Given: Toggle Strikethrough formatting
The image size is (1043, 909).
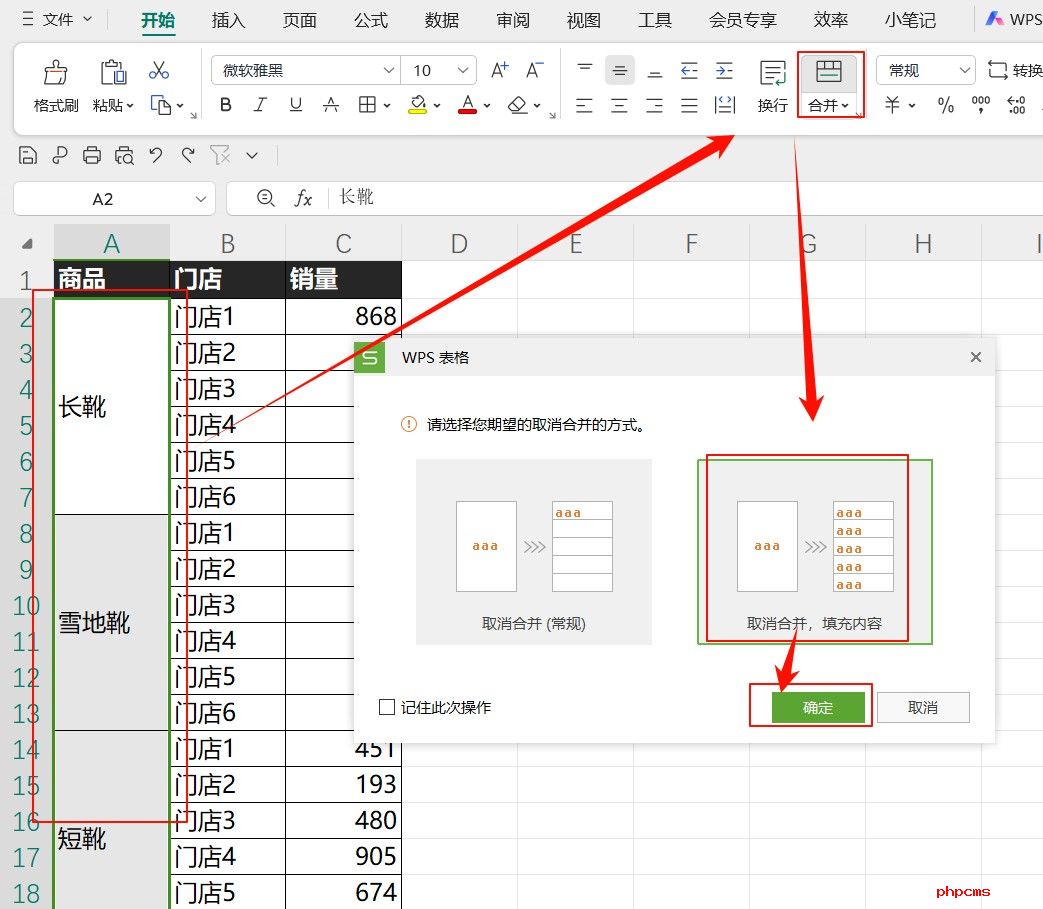Looking at the screenshot, I should 331,104.
